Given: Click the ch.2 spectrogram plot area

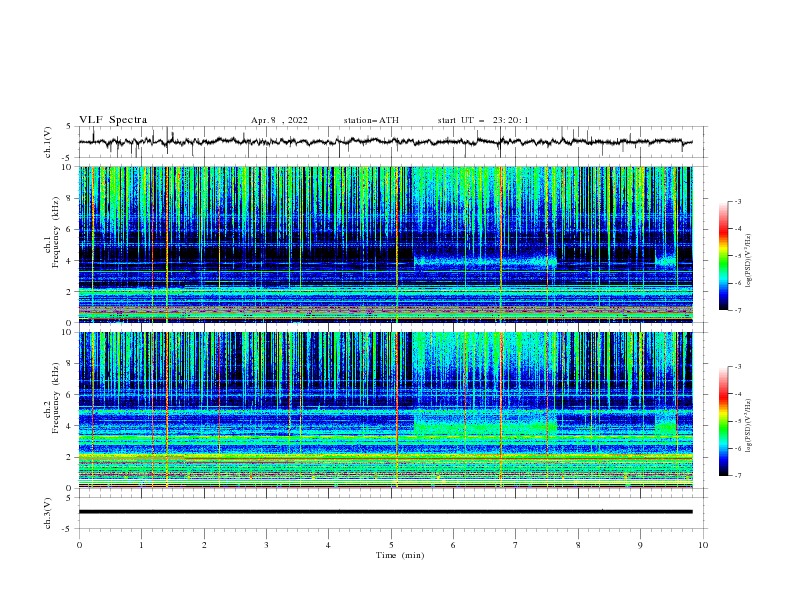Looking at the screenshot, I should click(x=385, y=410).
